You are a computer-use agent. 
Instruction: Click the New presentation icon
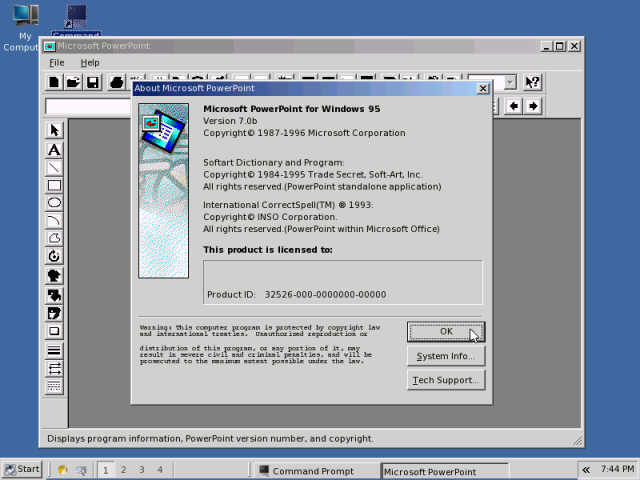[54, 82]
